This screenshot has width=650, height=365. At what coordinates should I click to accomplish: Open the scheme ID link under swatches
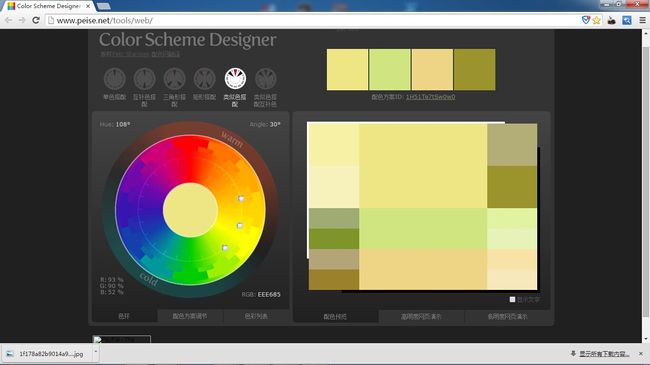click(430, 97)
